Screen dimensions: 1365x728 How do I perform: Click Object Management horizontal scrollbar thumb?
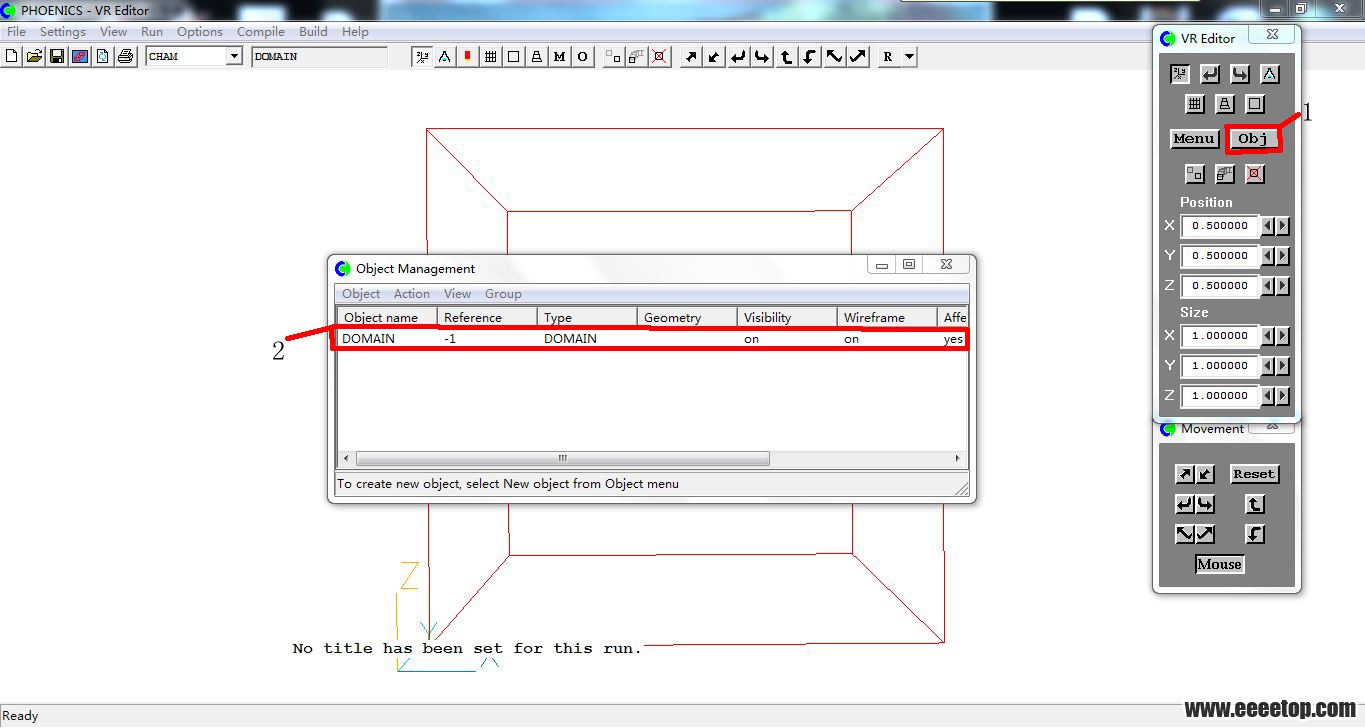(x=563, y=458)
